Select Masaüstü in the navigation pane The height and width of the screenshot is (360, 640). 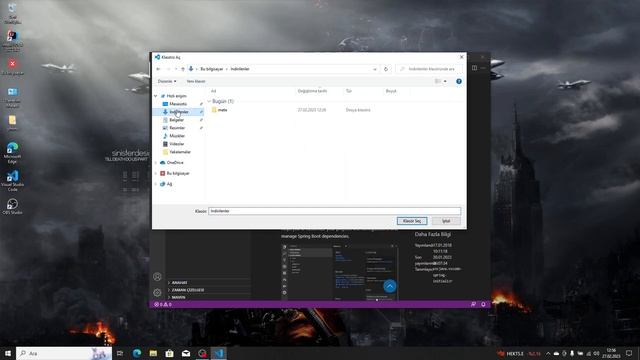tap(178, 104)
